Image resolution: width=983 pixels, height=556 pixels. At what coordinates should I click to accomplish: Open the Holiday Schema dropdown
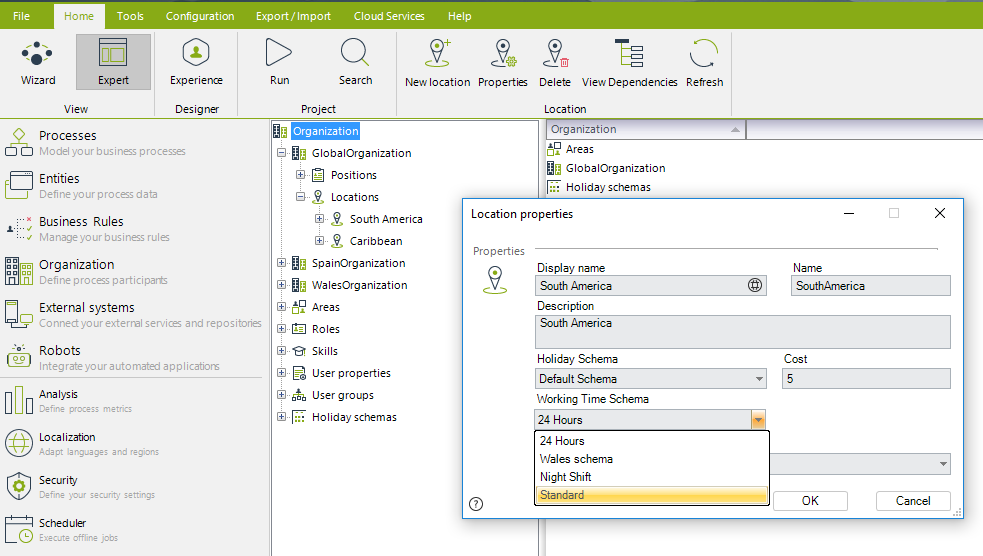(759, 379)
